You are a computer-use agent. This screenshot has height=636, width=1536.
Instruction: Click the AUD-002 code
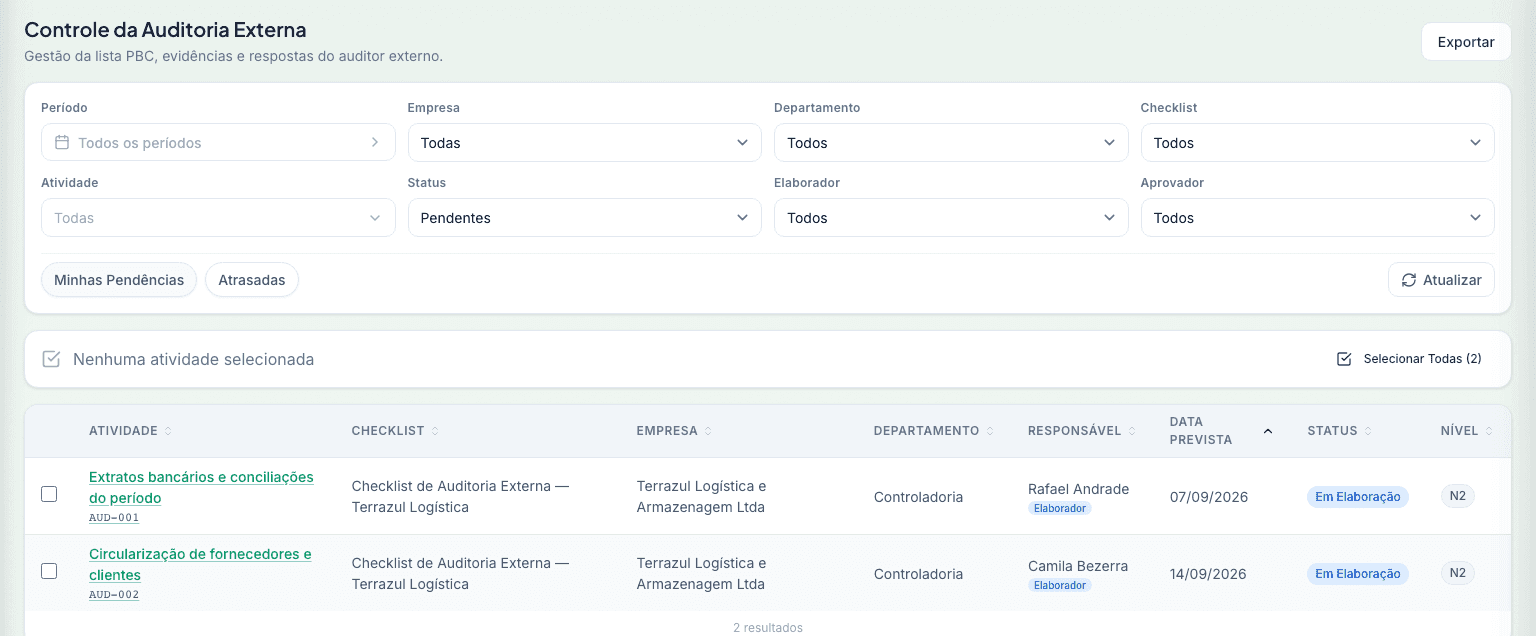click(x=114, y=595)
